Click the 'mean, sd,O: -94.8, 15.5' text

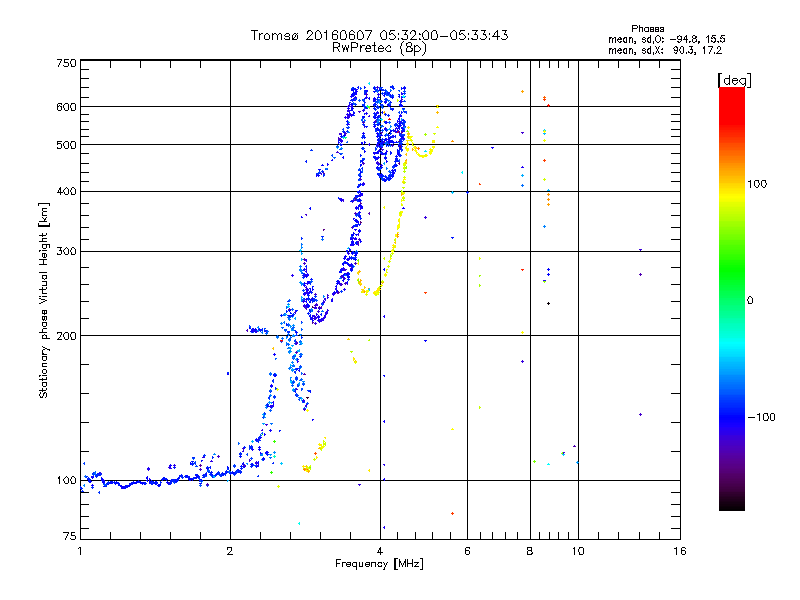pyautogui.click(x=667, y=39)
